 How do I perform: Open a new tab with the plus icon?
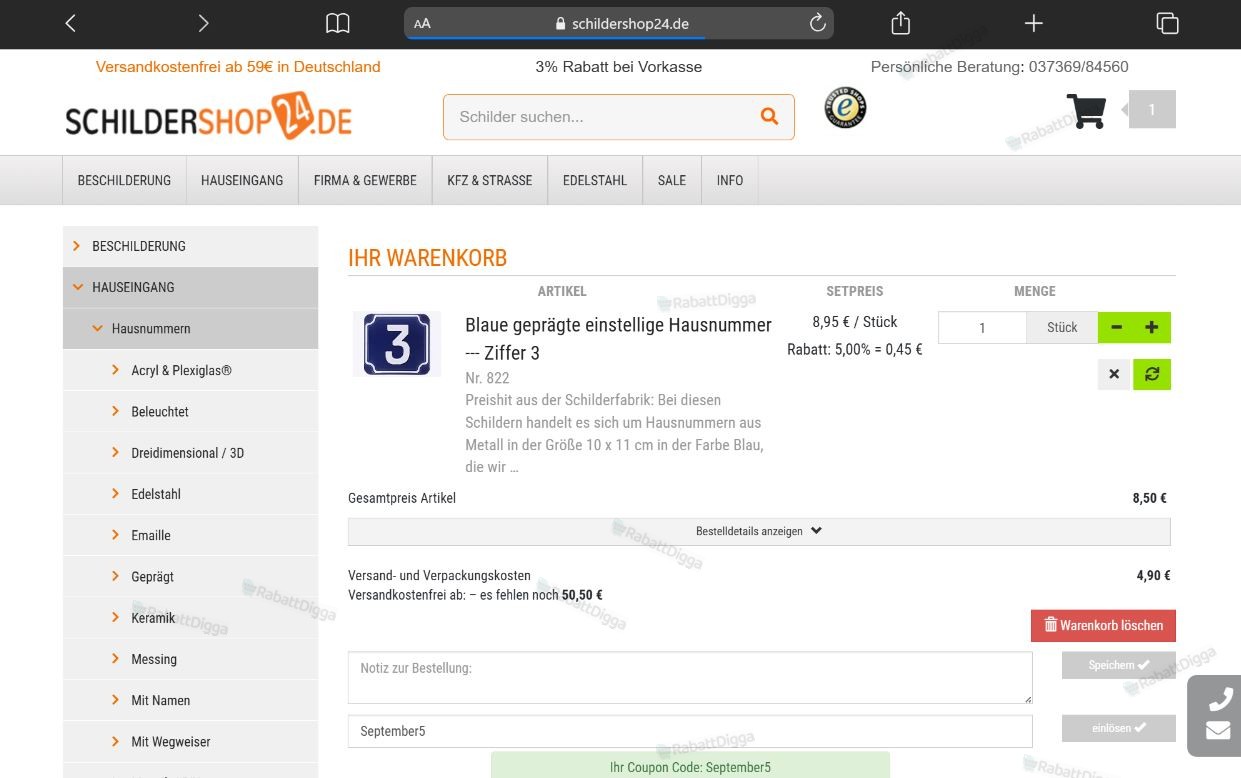[x=1034, y=23]
